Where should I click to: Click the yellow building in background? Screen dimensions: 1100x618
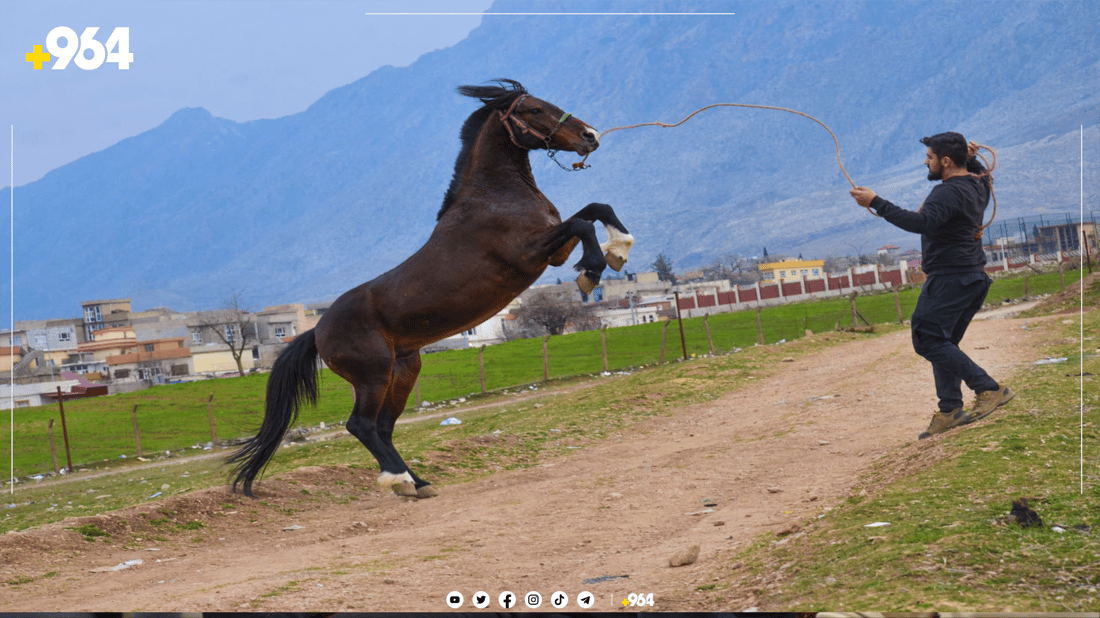pos(791,270)
